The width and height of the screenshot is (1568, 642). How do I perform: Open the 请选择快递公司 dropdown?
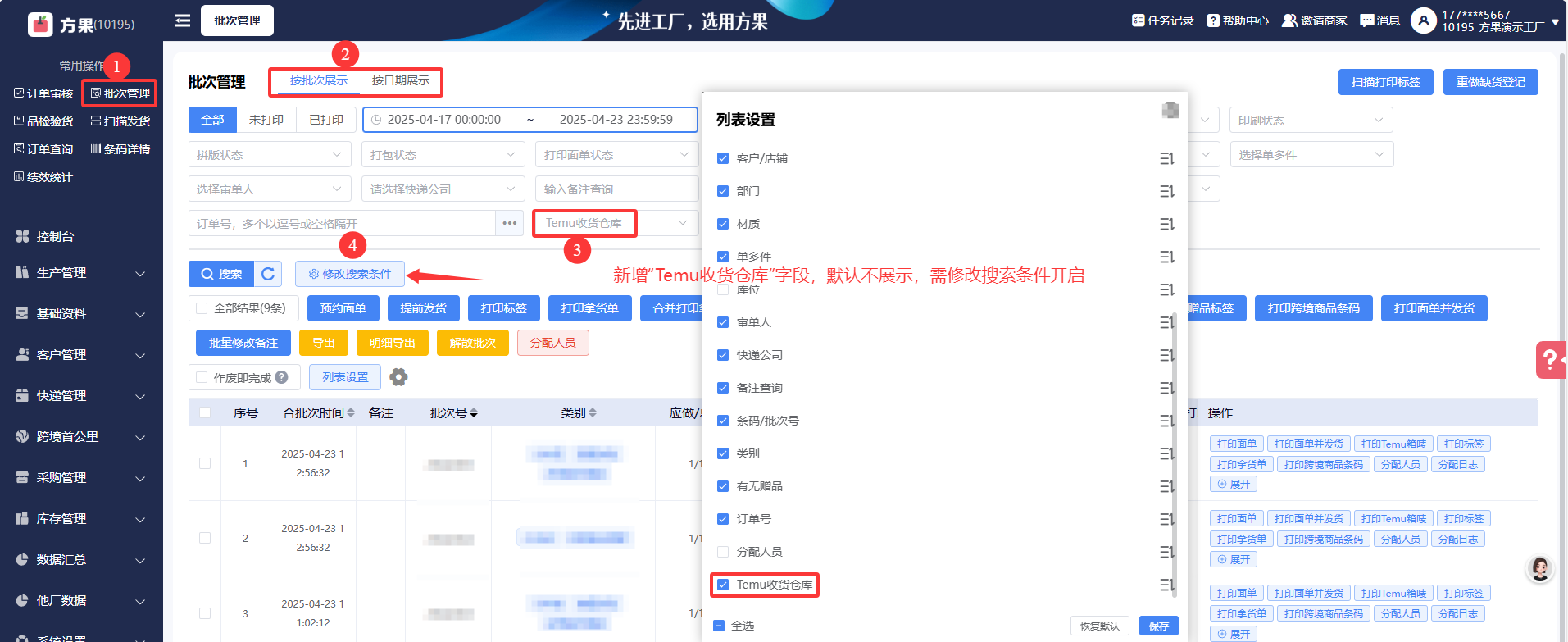(x=443, y=189)
